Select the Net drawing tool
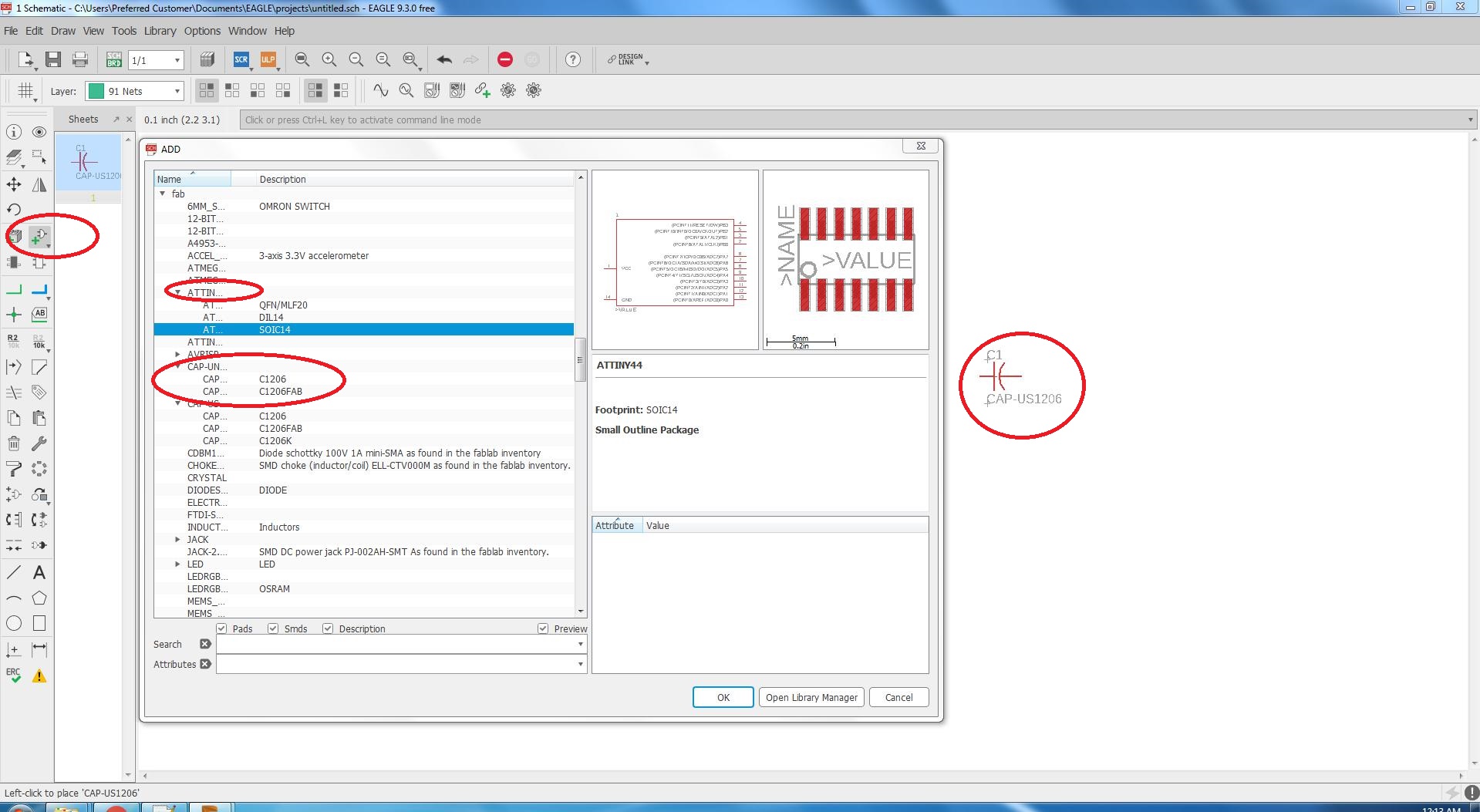Viewport: 1480px width, 812px height. pos(14,289)
